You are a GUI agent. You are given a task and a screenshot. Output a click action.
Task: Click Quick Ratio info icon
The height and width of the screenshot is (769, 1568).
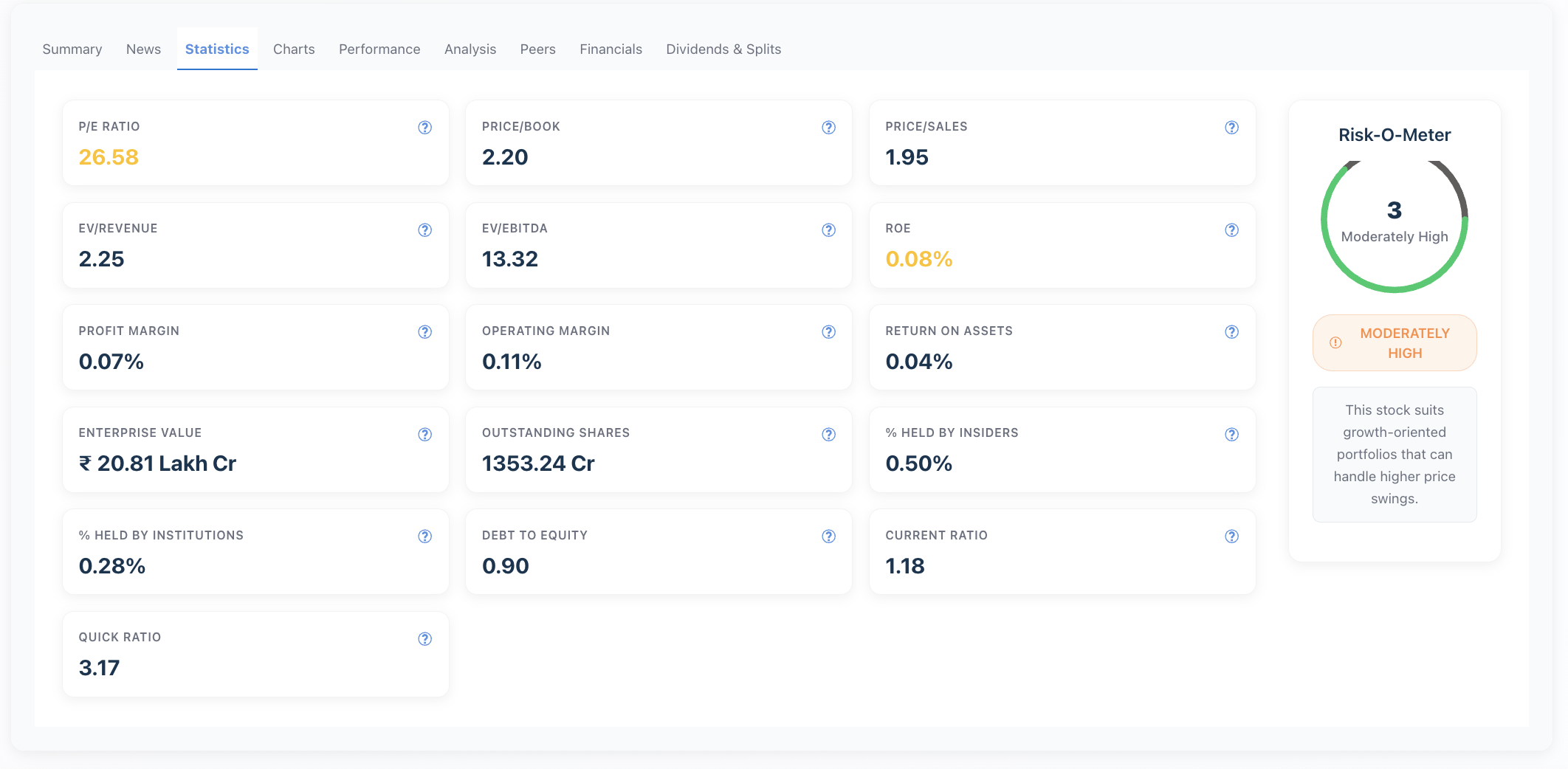(x=424, y=639)
